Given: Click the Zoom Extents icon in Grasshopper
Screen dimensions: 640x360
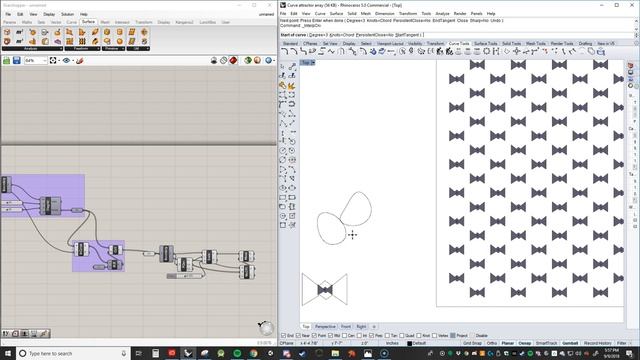Looking at the screenshot, I should tap(53, 60).
